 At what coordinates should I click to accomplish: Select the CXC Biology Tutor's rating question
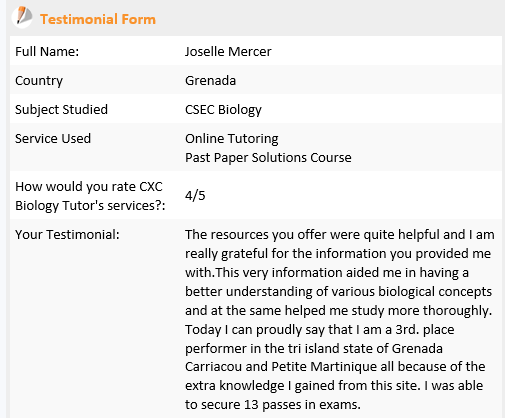click(90, 196)
